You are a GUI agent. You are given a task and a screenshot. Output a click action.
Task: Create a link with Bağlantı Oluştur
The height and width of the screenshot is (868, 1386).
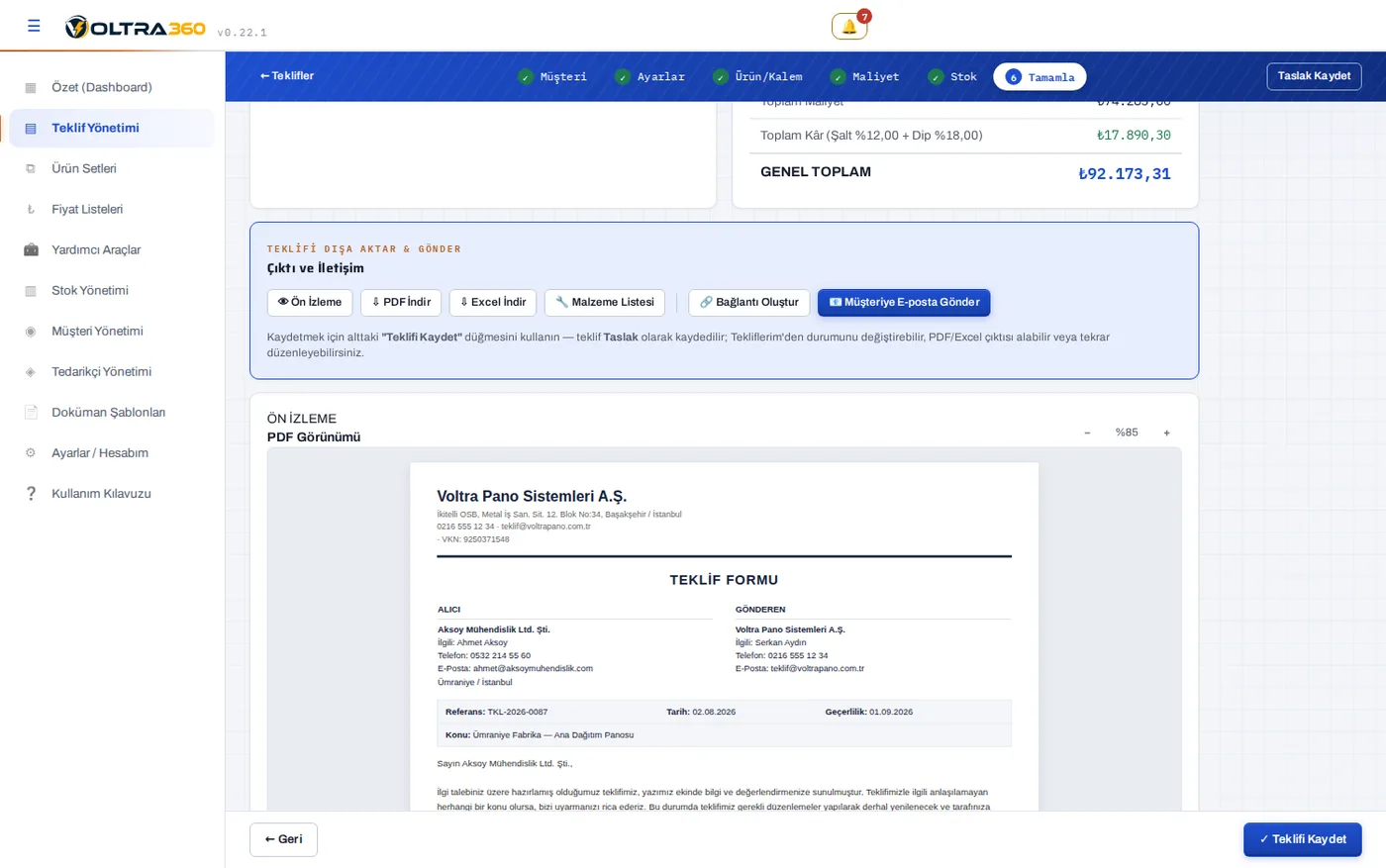[749, 302]
